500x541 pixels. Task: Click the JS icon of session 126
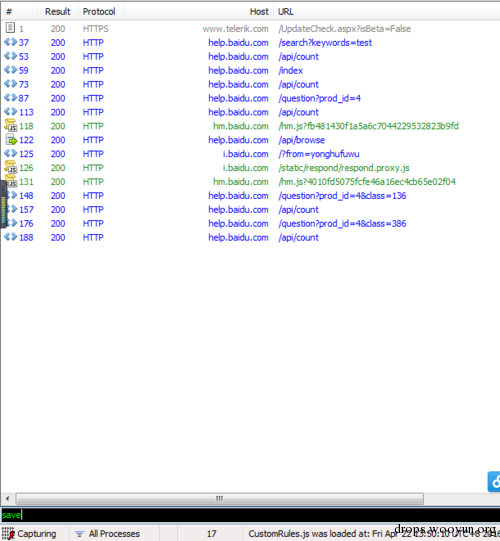(x=10, y=167)
